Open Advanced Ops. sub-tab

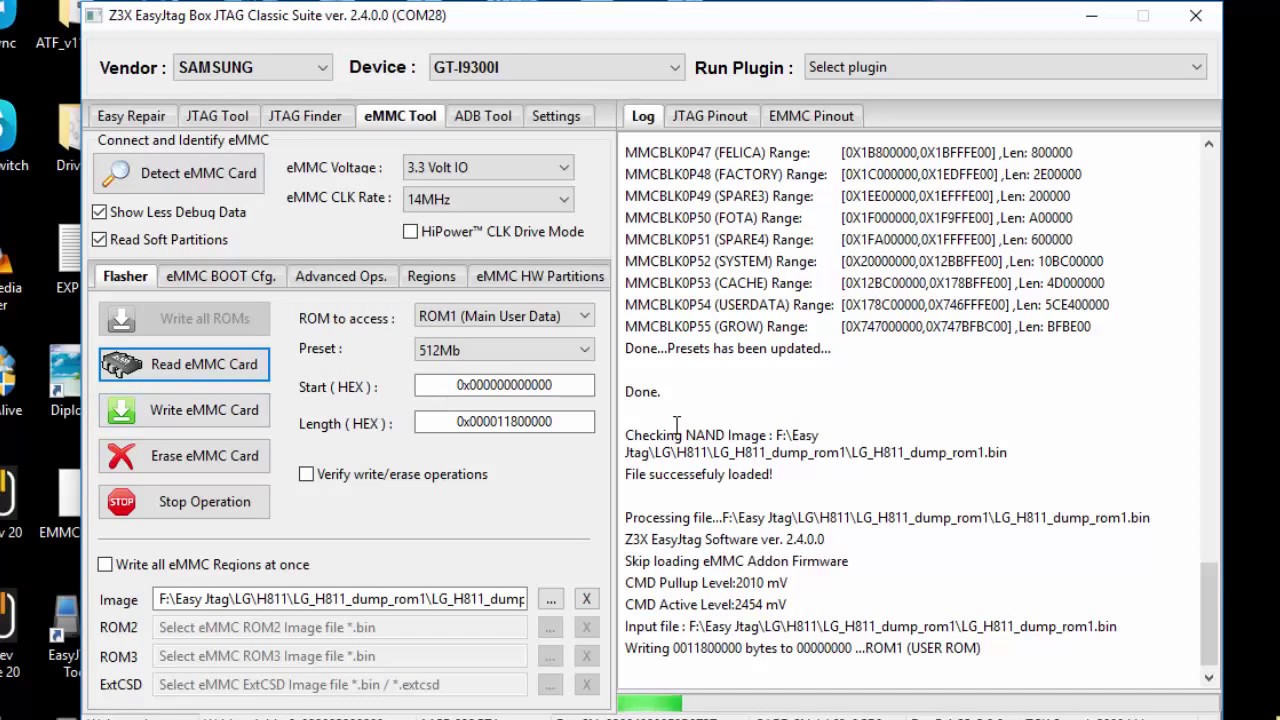point(341,276)
